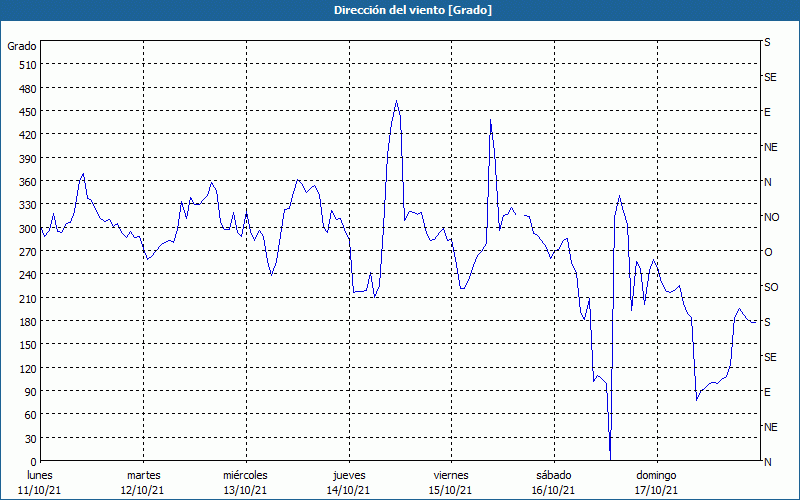Click the 210 value on the left axis

coord(28,299)
